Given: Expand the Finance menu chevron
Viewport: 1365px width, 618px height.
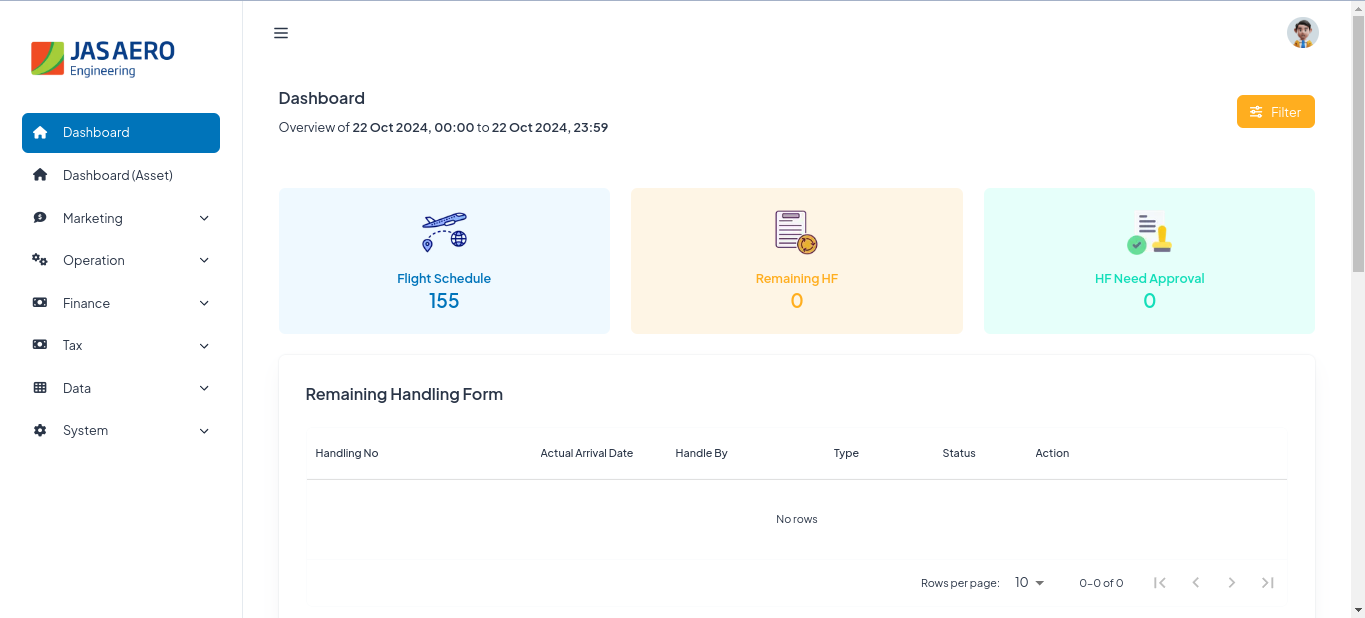Looking at the screenshot, I should pos(204,303).
